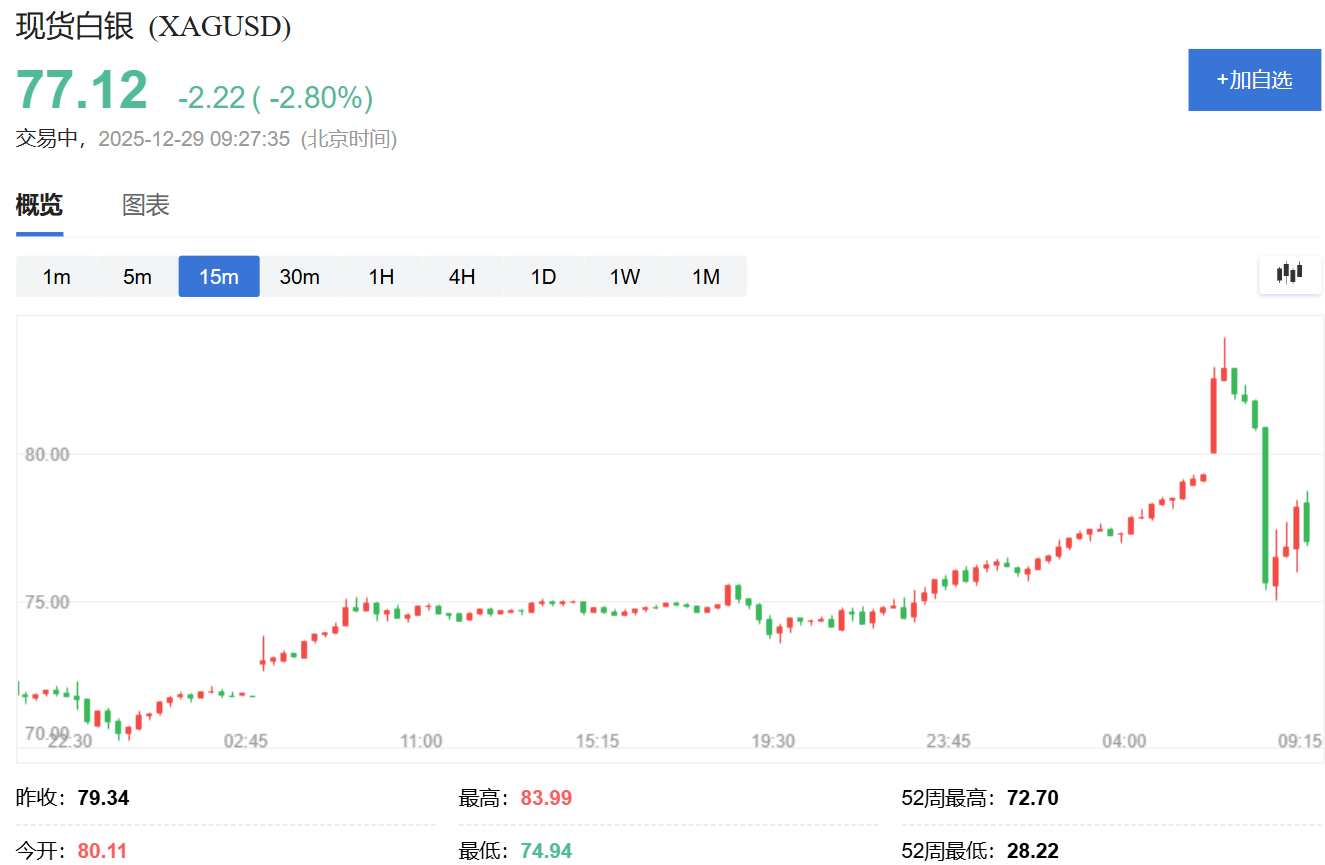Open the 图表 chart tab
The image size is (1325, 865).
146,206
